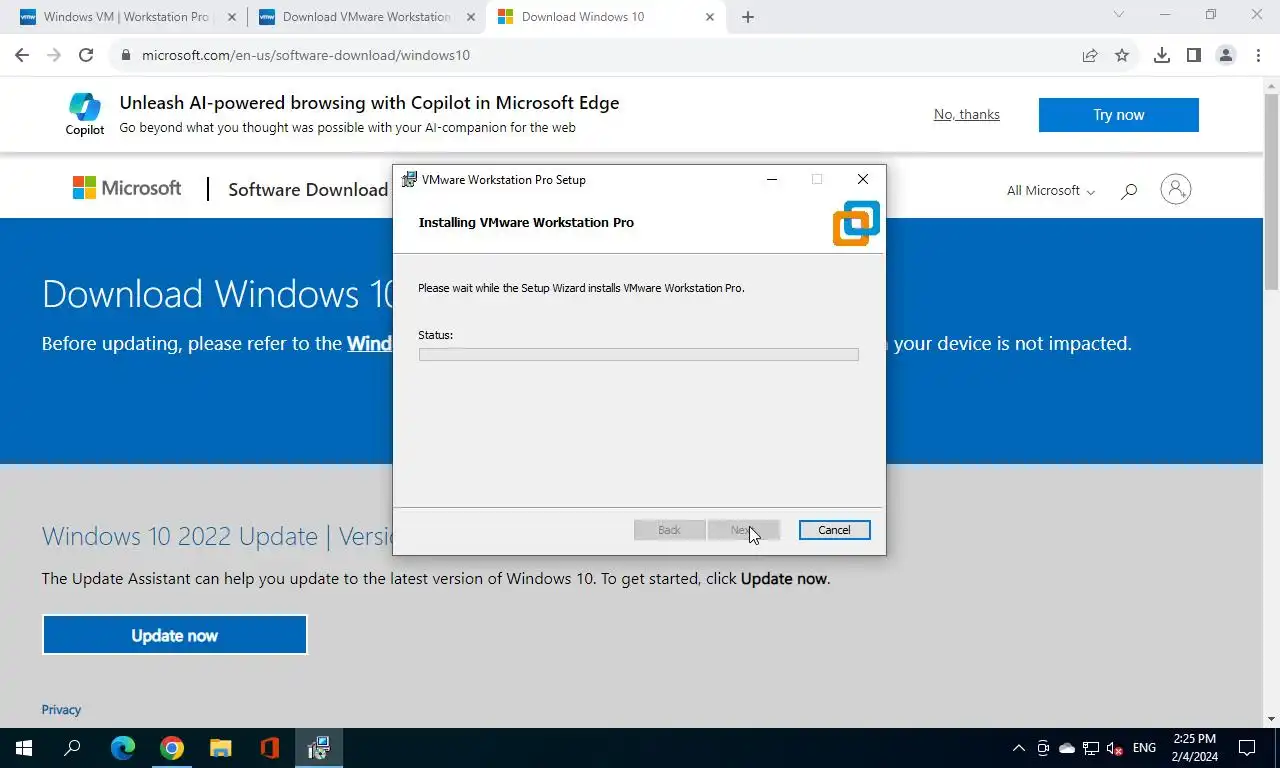Click the 'Download Windows 10' page heading
The image size is (1280, 768).
[217, 293]
